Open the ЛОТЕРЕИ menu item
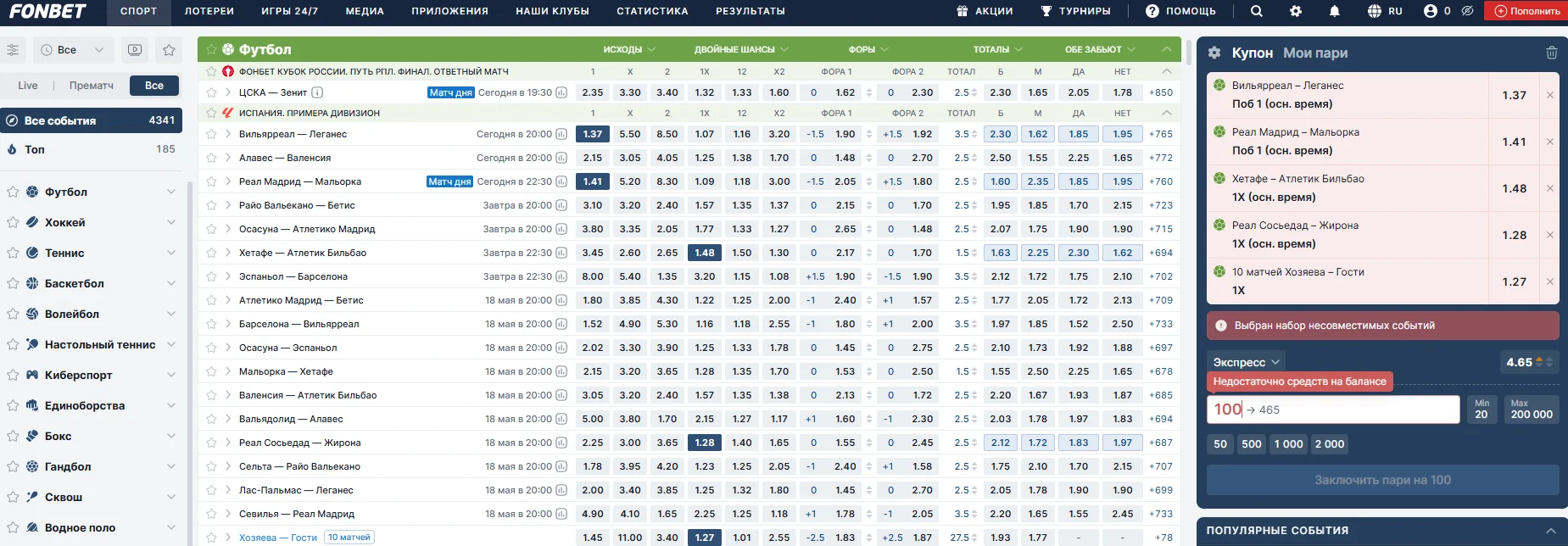Viewport: 1568px width, 546px height. coord(209,11)
